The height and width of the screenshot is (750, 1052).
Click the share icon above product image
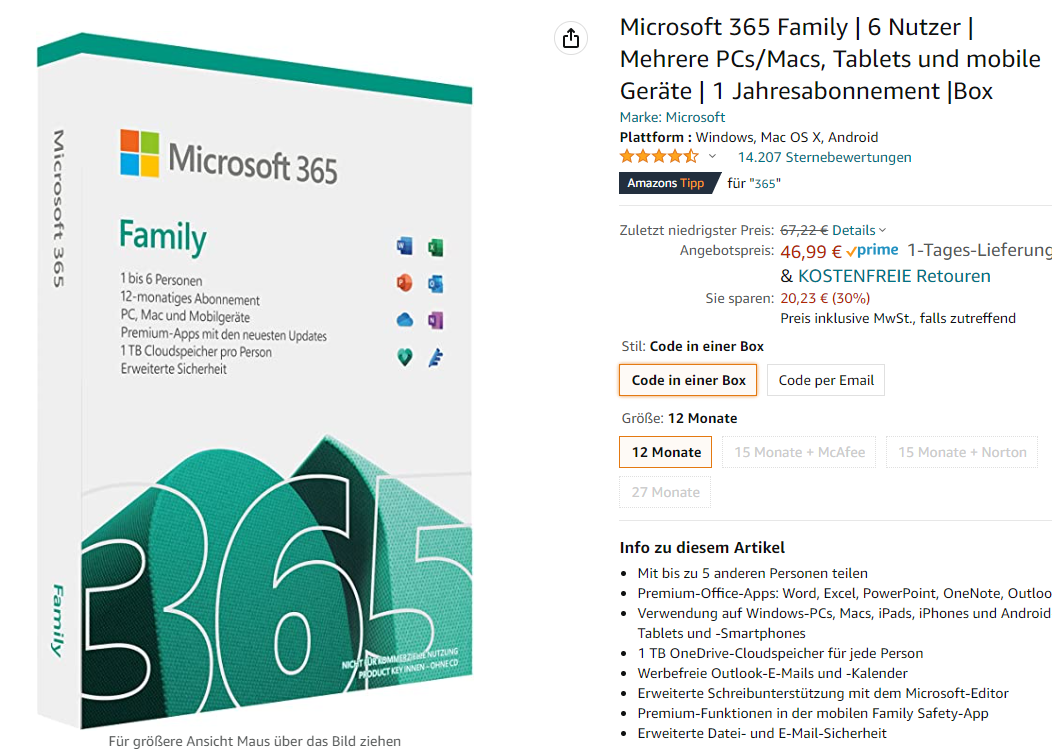click(570, 38)
